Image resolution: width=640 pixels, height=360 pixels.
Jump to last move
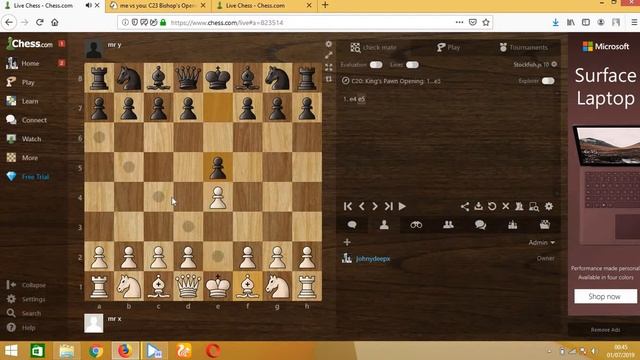[x=388, y=207]
